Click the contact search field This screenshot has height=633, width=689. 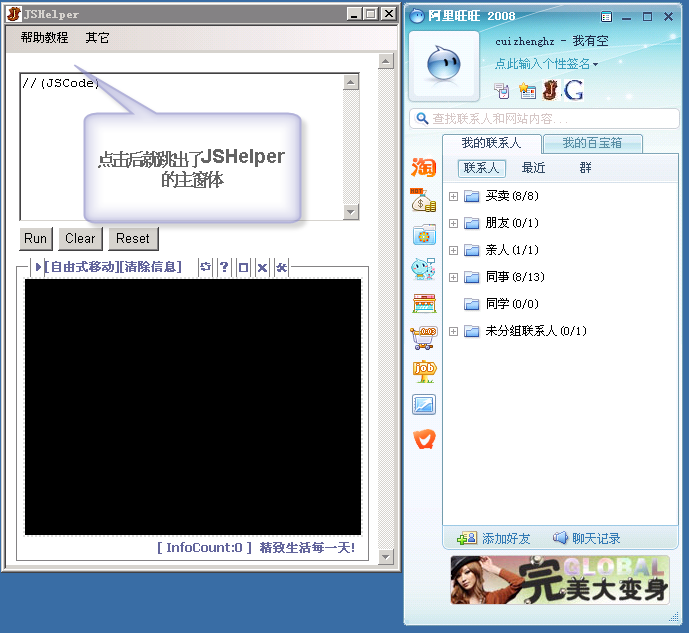(x=544, y=119)
